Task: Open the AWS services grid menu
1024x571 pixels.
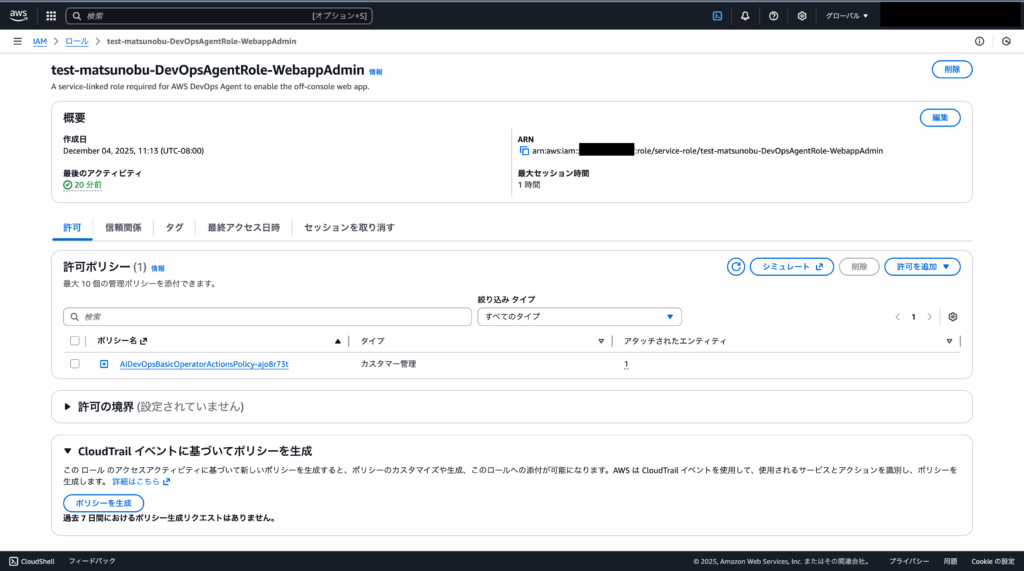Action: coord(51,16)
